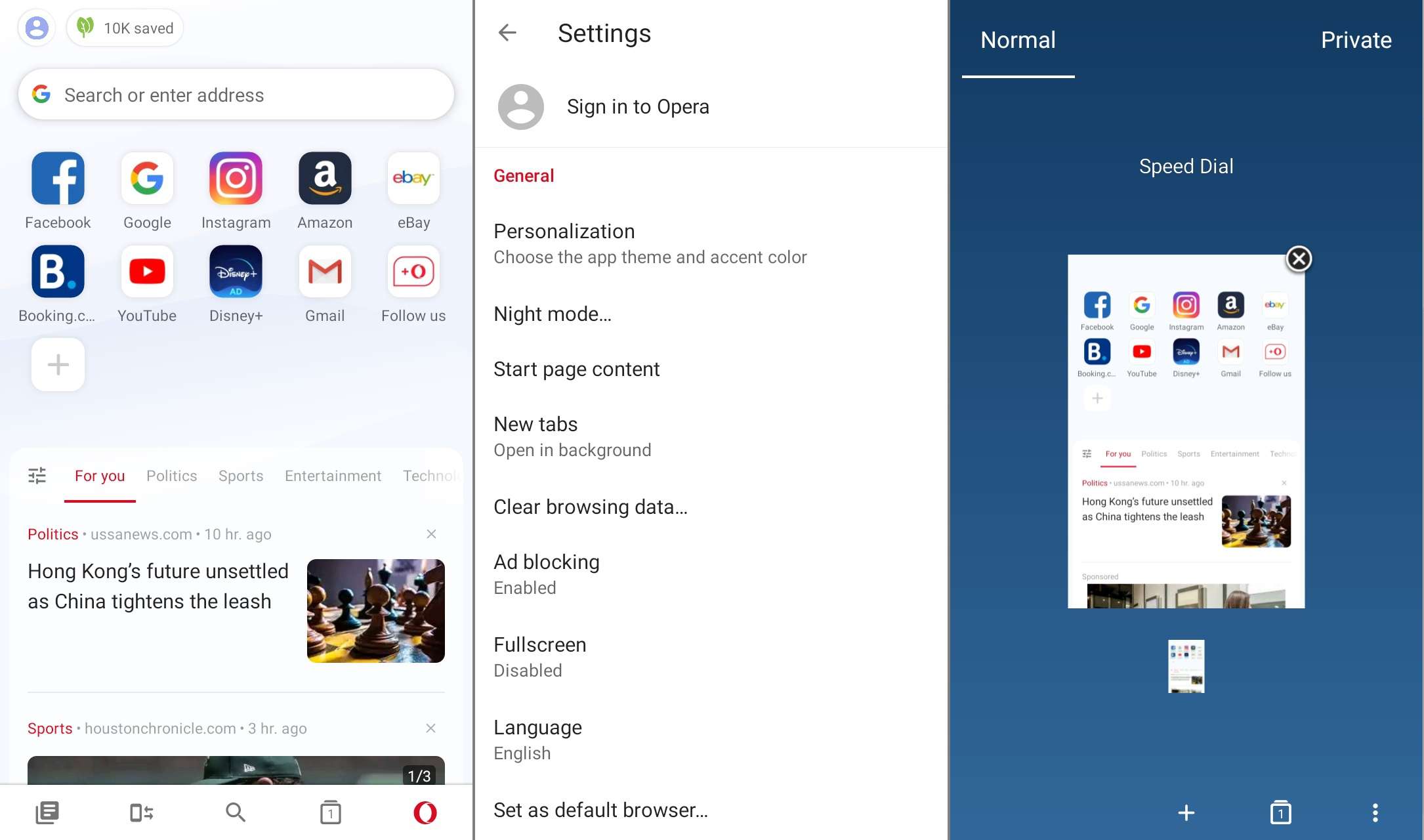Open Night mode settings
This screenshot has height=840, width=1424.
point(711,314)
